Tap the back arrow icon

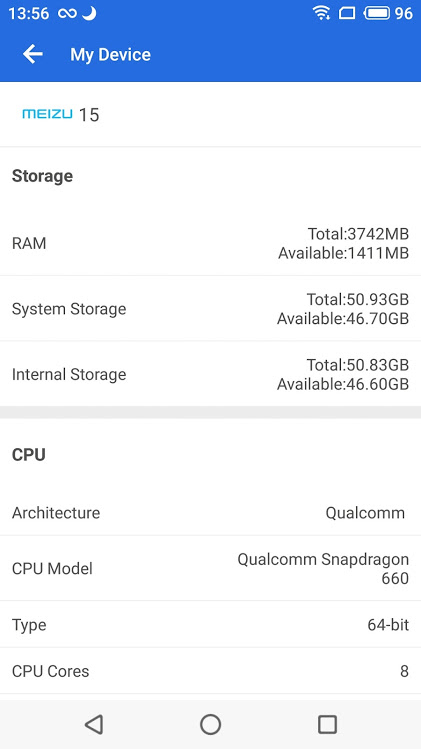click(x=33, y=54)
